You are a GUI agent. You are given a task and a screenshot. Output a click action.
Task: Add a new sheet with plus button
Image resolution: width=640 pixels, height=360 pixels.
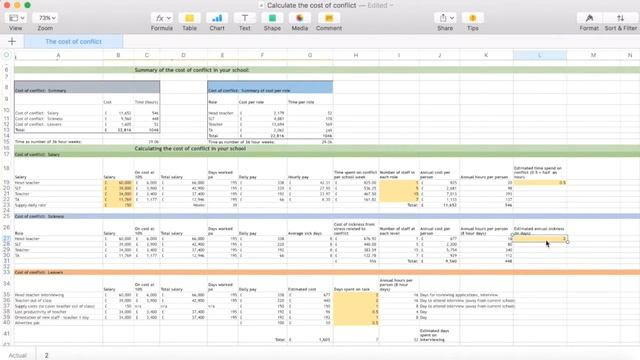12,41
